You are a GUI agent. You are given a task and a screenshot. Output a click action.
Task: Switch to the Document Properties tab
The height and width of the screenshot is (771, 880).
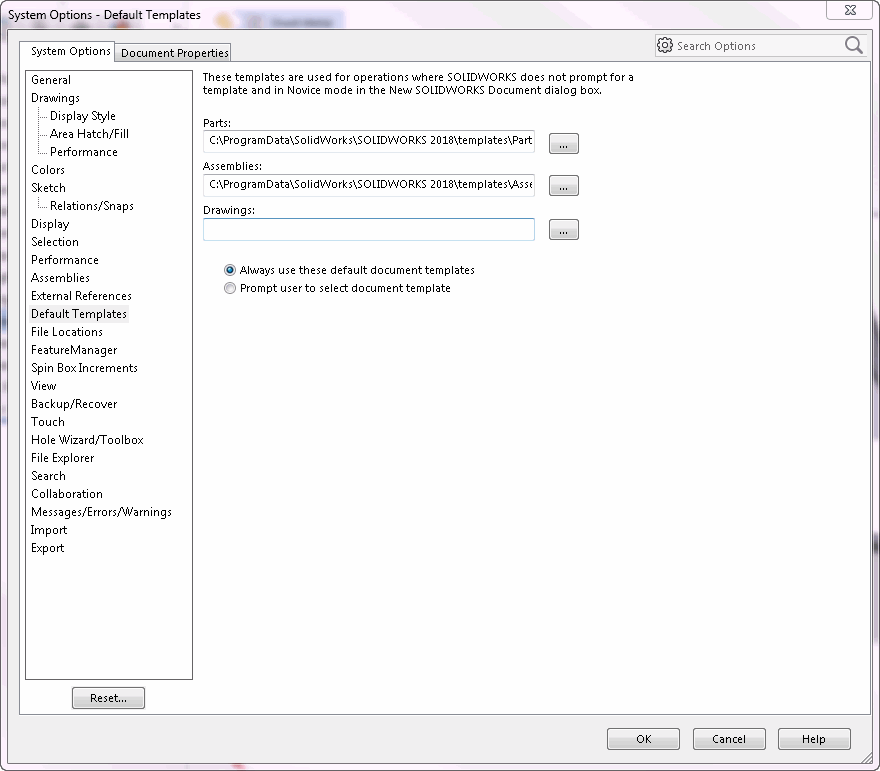point(174,53)
